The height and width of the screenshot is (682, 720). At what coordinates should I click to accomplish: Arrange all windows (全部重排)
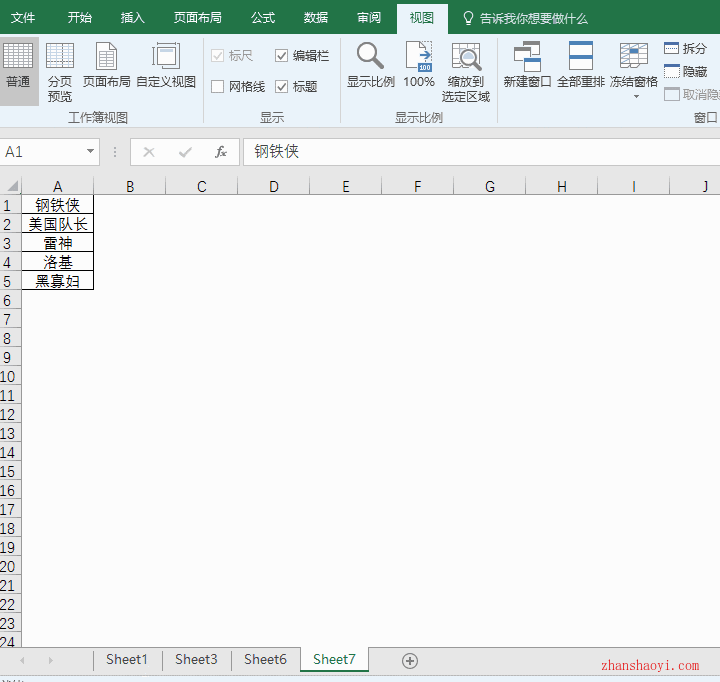[x=580, y=65]
